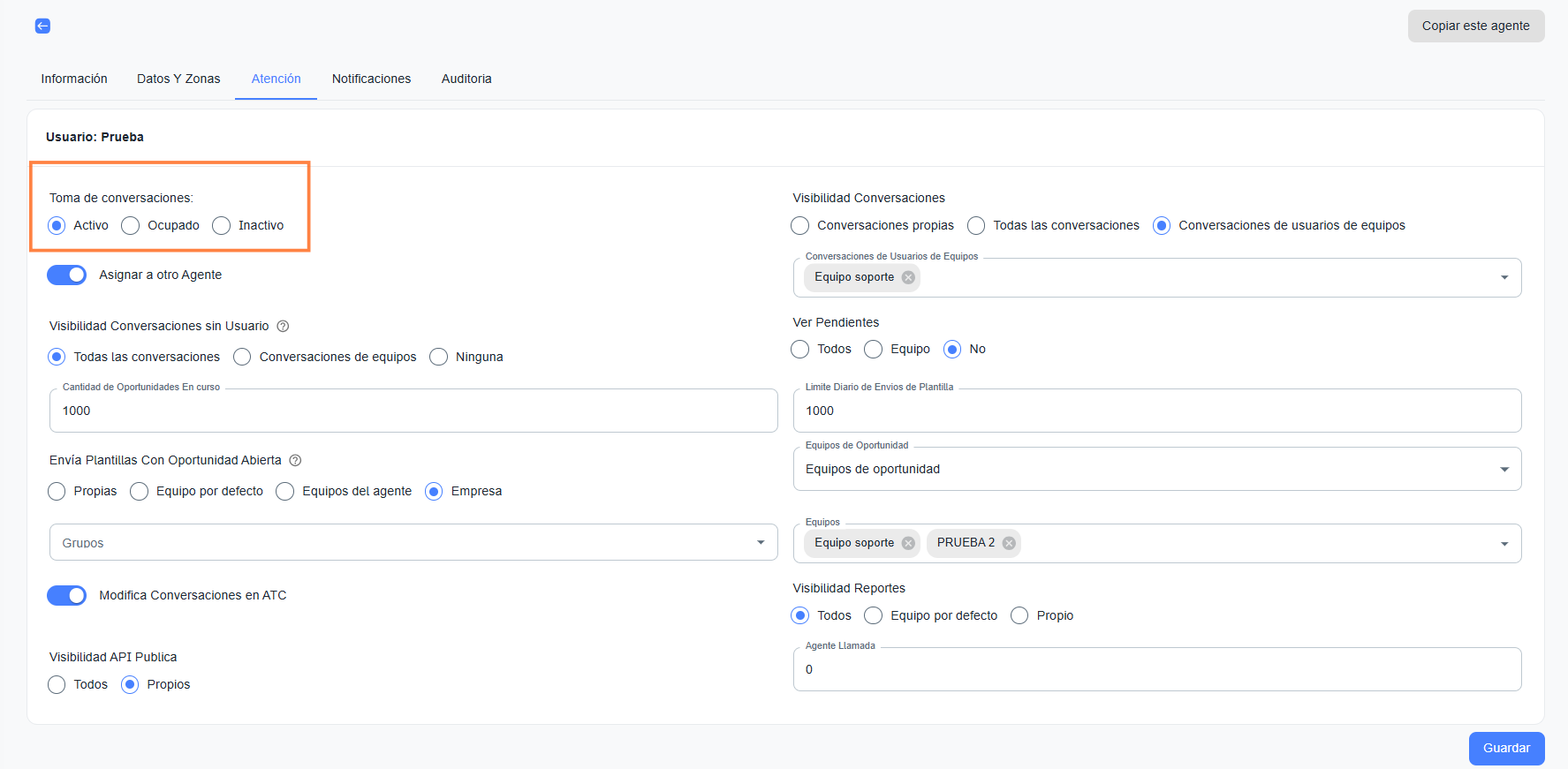Focus the Cantidad de Oportunidades En curso field
Screen dimensions: 1568x769
coord(413,411)
